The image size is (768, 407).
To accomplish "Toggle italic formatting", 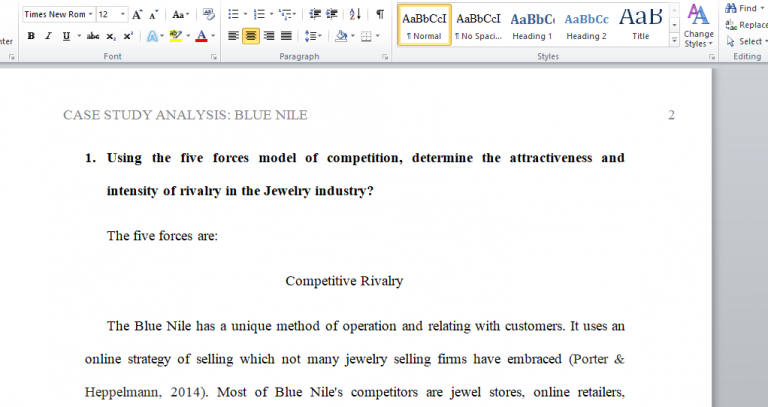I will tap(48, 36).
